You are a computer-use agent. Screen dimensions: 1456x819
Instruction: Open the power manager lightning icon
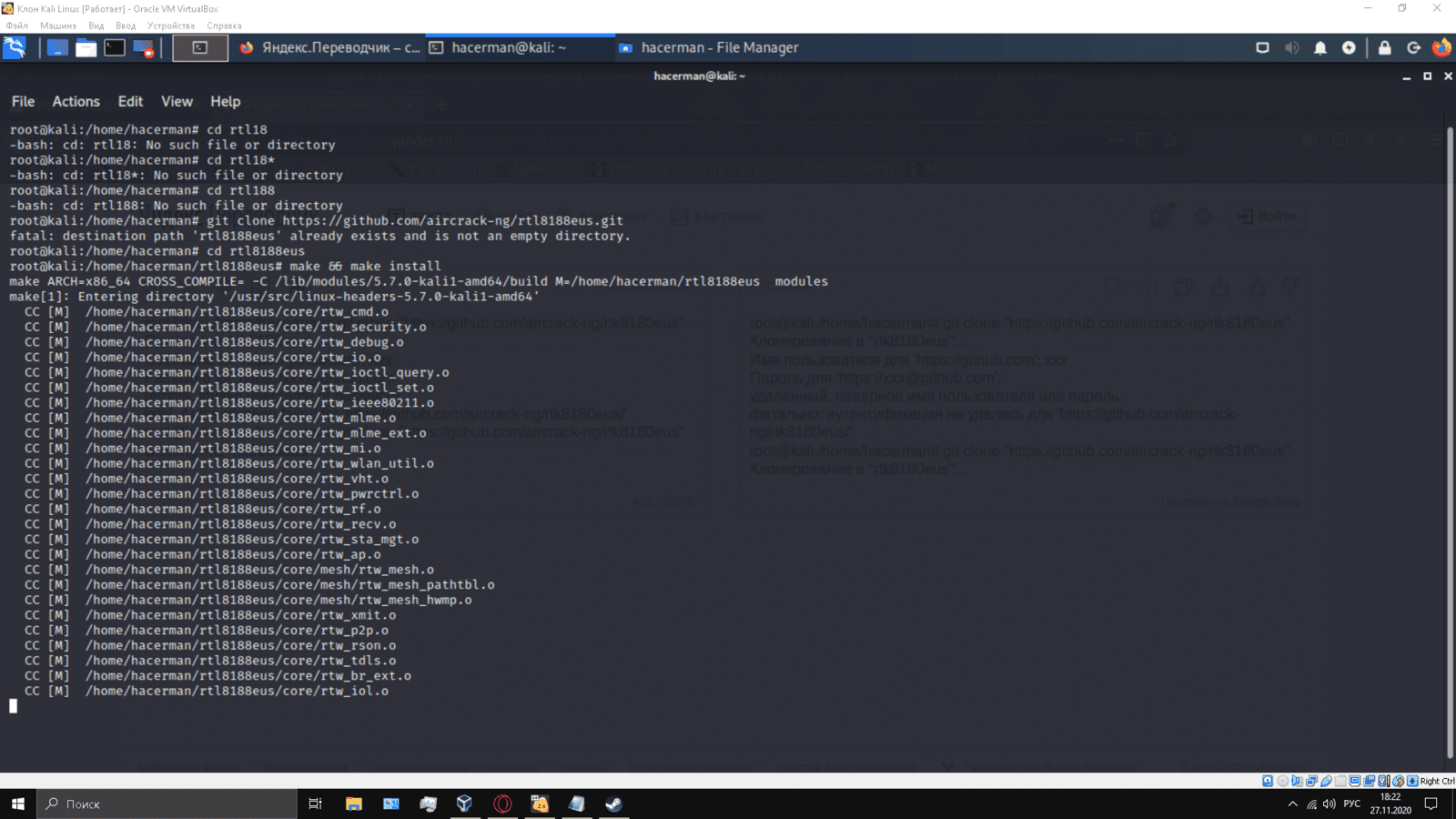click(1349, 47)
